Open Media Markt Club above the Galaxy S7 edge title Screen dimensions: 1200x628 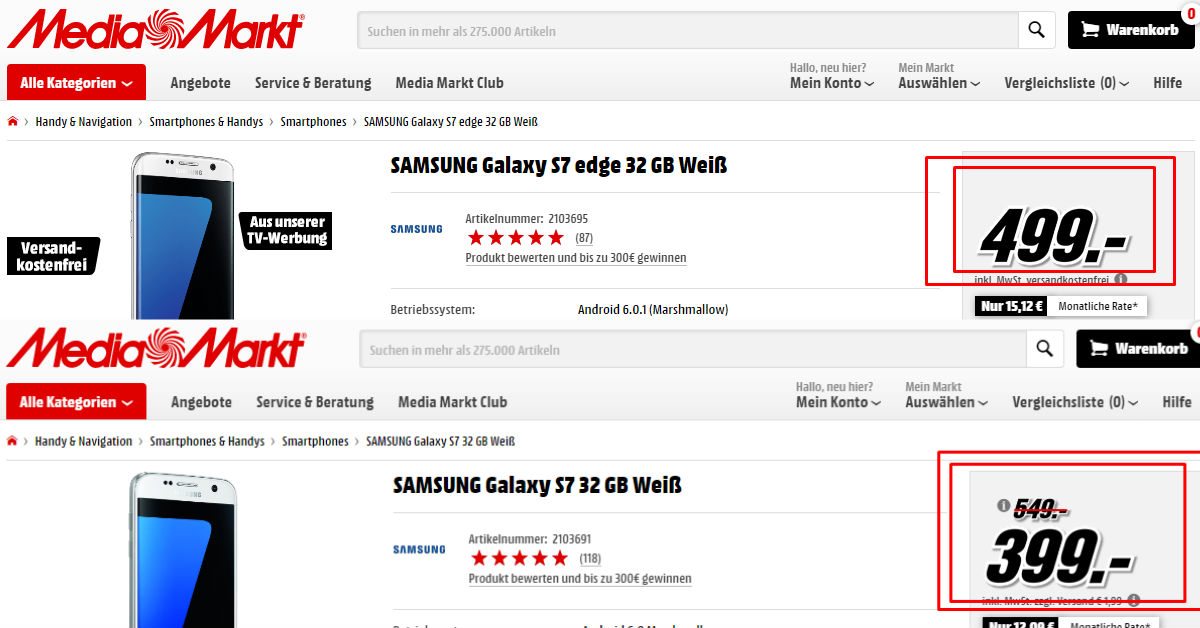[x=449, y=83]
